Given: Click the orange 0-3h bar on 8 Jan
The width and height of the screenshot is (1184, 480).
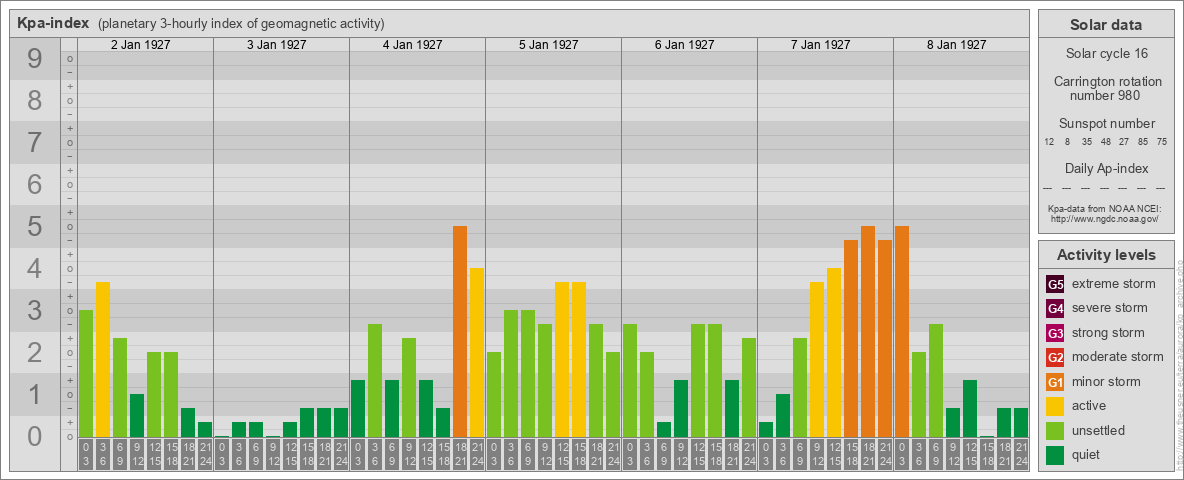Looking at the screenshot, I should pyautogui.click(x=902, y=331).
